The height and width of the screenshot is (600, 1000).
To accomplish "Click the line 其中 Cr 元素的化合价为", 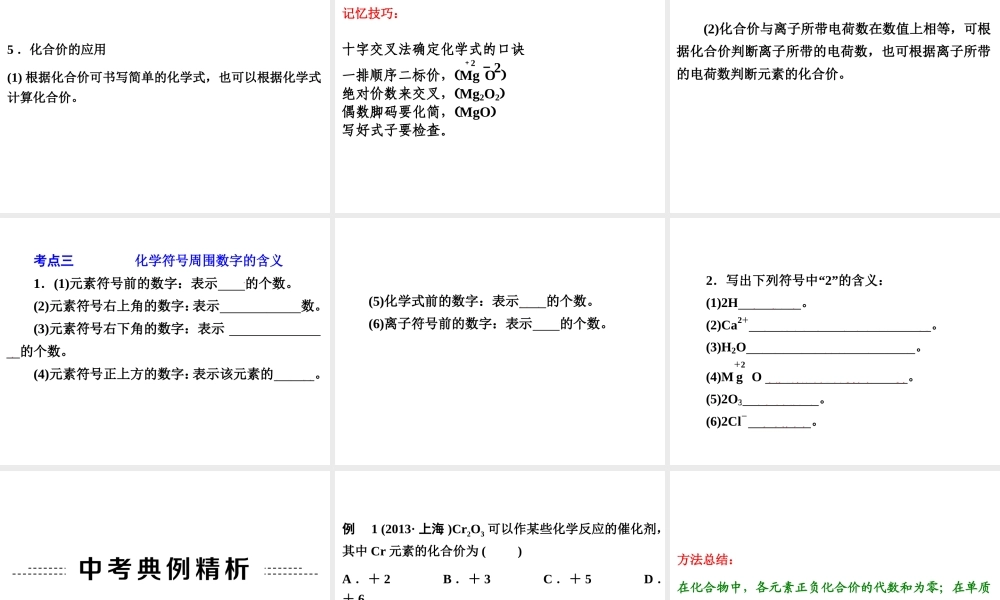I will [432, 552].
